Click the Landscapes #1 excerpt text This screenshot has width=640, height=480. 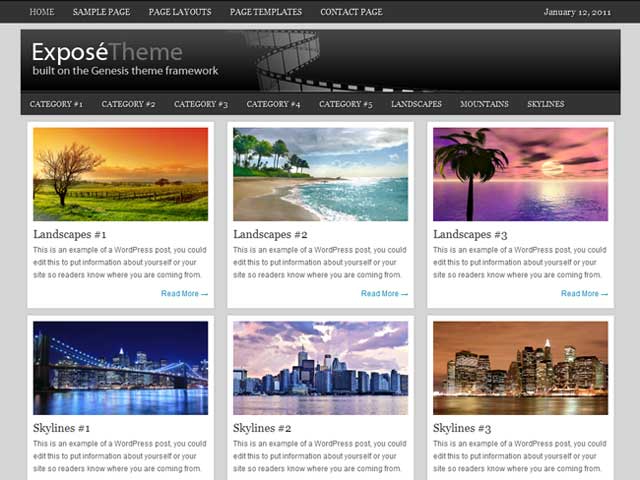[120, 262]
